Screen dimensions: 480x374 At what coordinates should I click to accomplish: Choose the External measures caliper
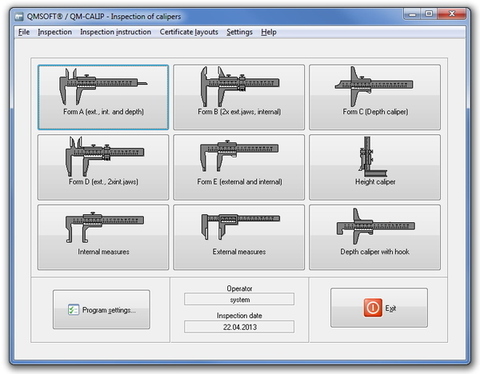pos(239,237)
